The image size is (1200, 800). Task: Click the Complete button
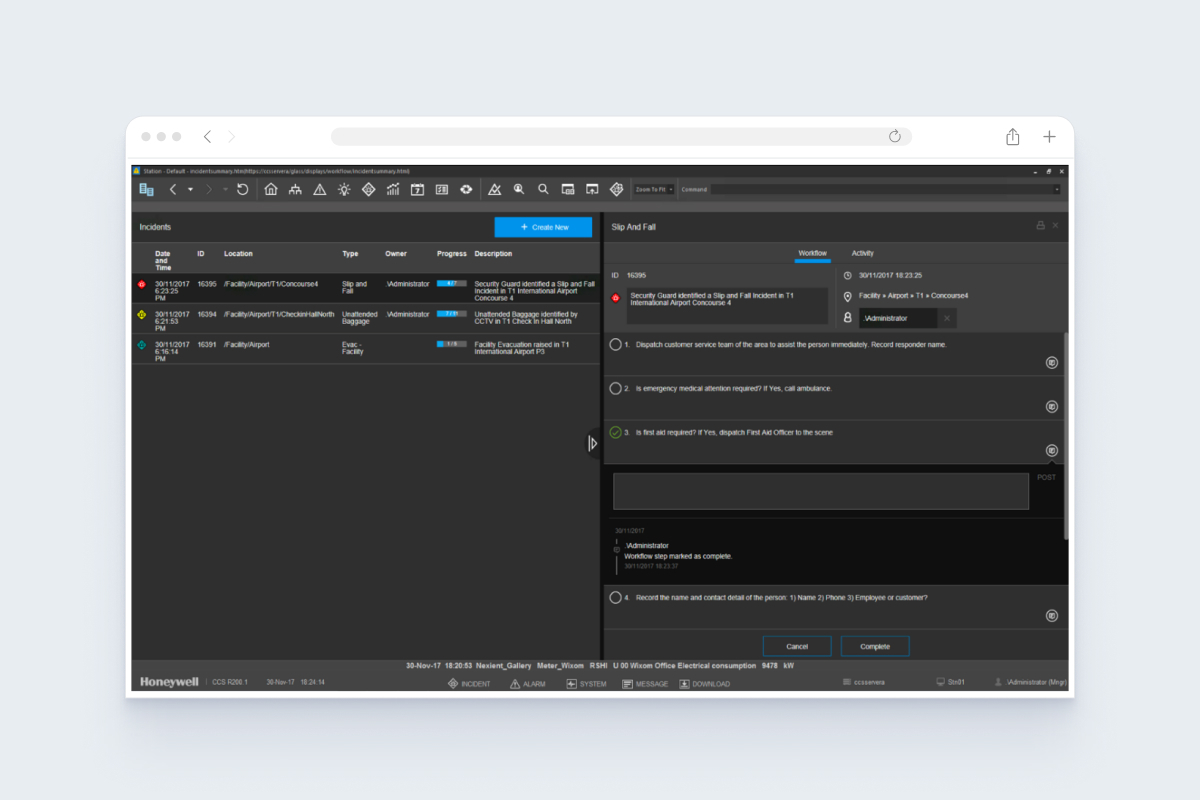tap(875, 646)
